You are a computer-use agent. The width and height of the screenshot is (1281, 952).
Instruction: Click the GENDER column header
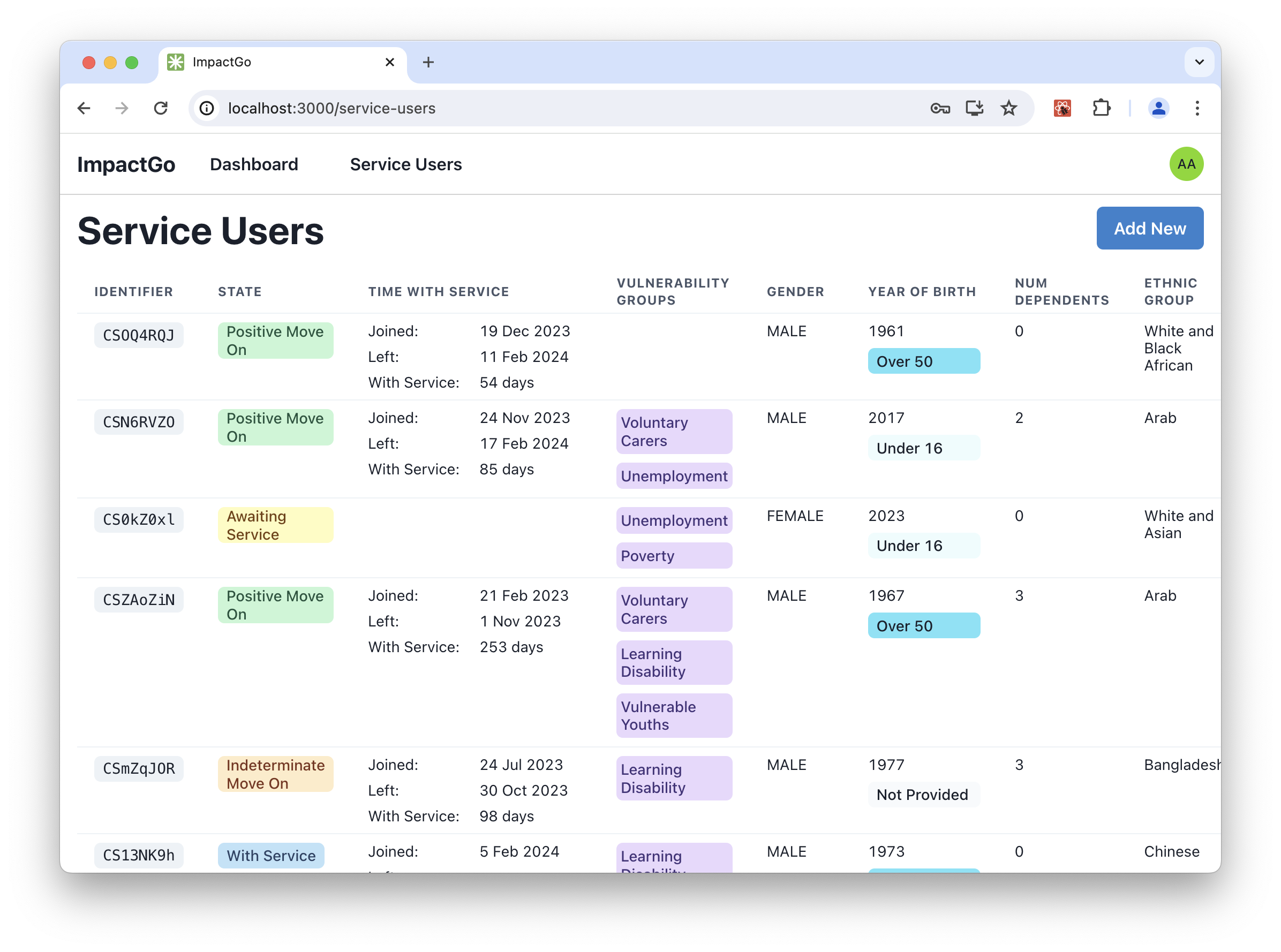pos(795,292)
